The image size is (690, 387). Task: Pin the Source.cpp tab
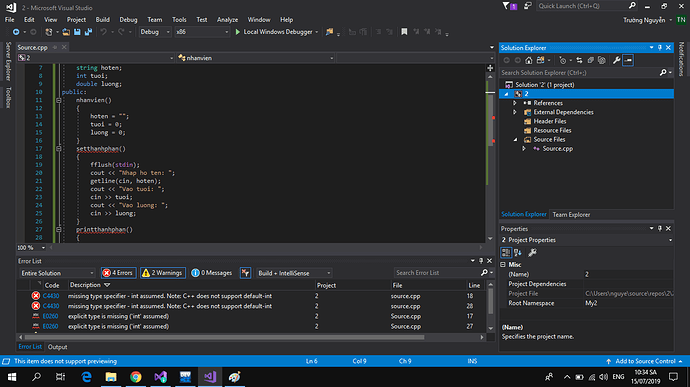coord(55,47)
